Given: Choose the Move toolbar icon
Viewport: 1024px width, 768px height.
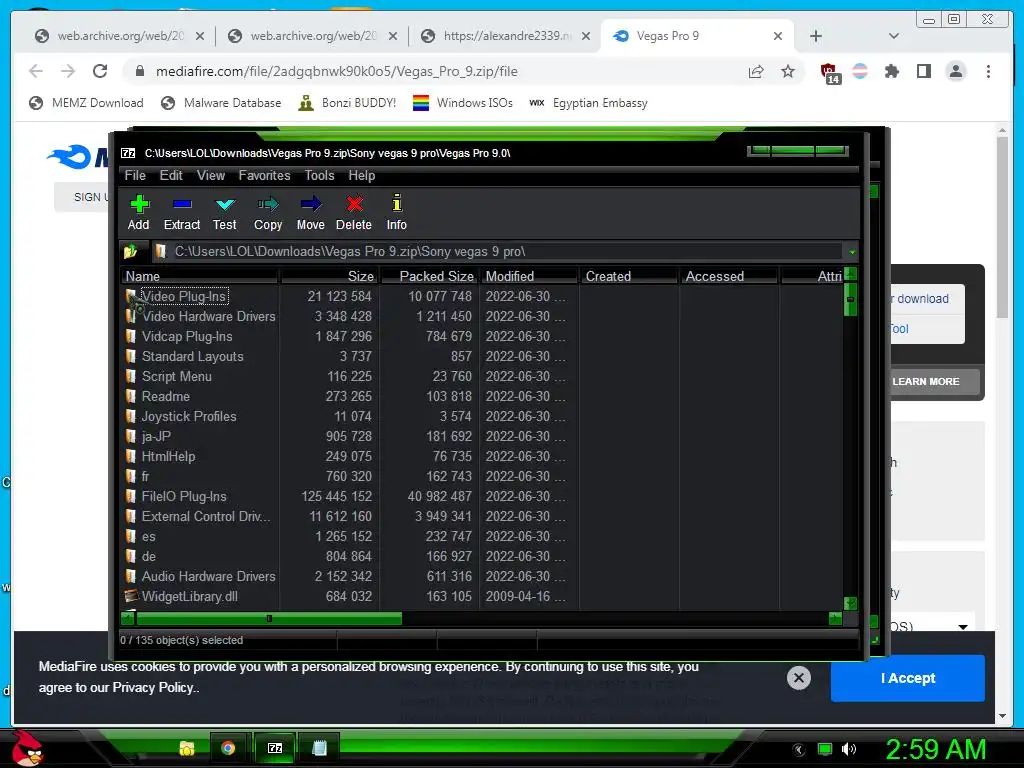Looking at the screenshot, I should [310, 213].
